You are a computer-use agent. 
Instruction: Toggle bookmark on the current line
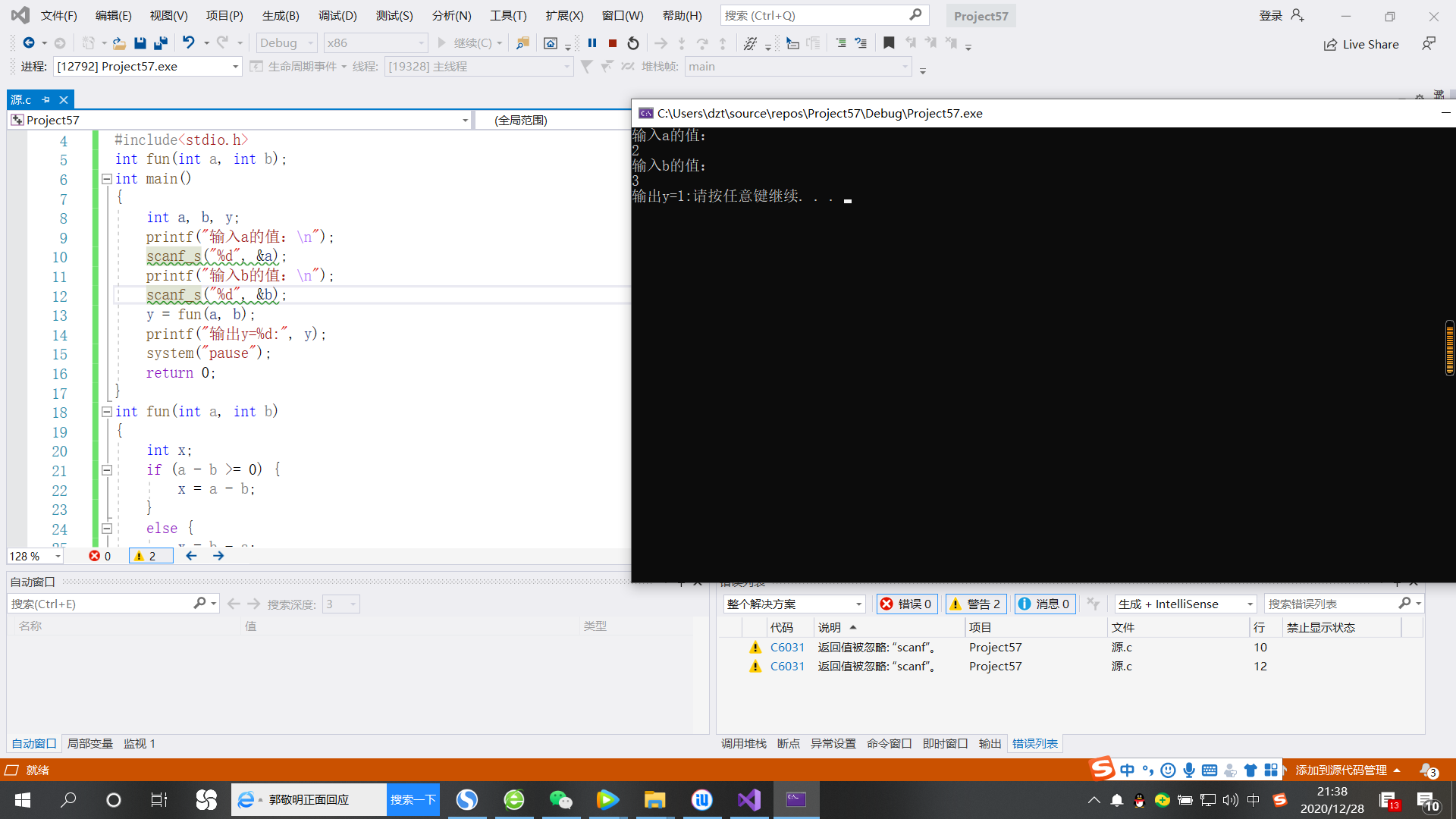889,43
